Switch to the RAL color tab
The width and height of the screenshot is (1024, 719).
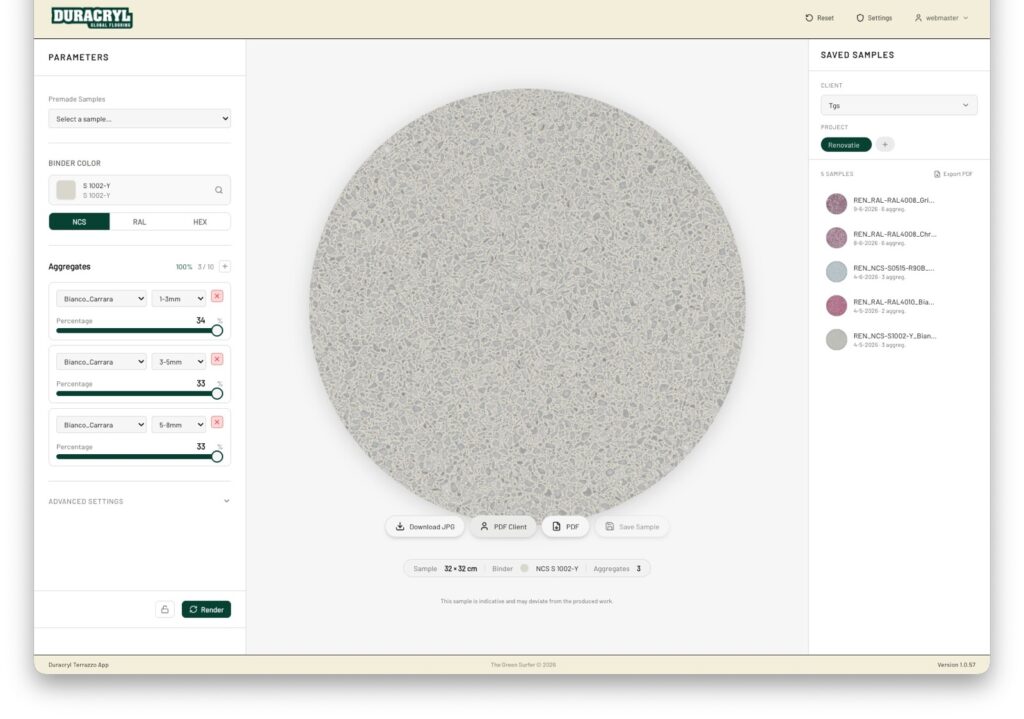click(x=139, y=222)
